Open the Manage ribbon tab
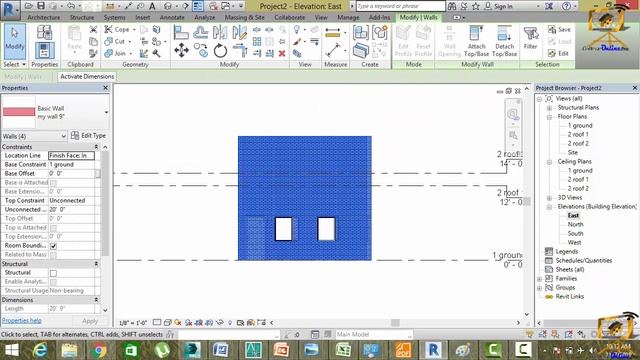This screenshot has width=640, height=360. 348,18
